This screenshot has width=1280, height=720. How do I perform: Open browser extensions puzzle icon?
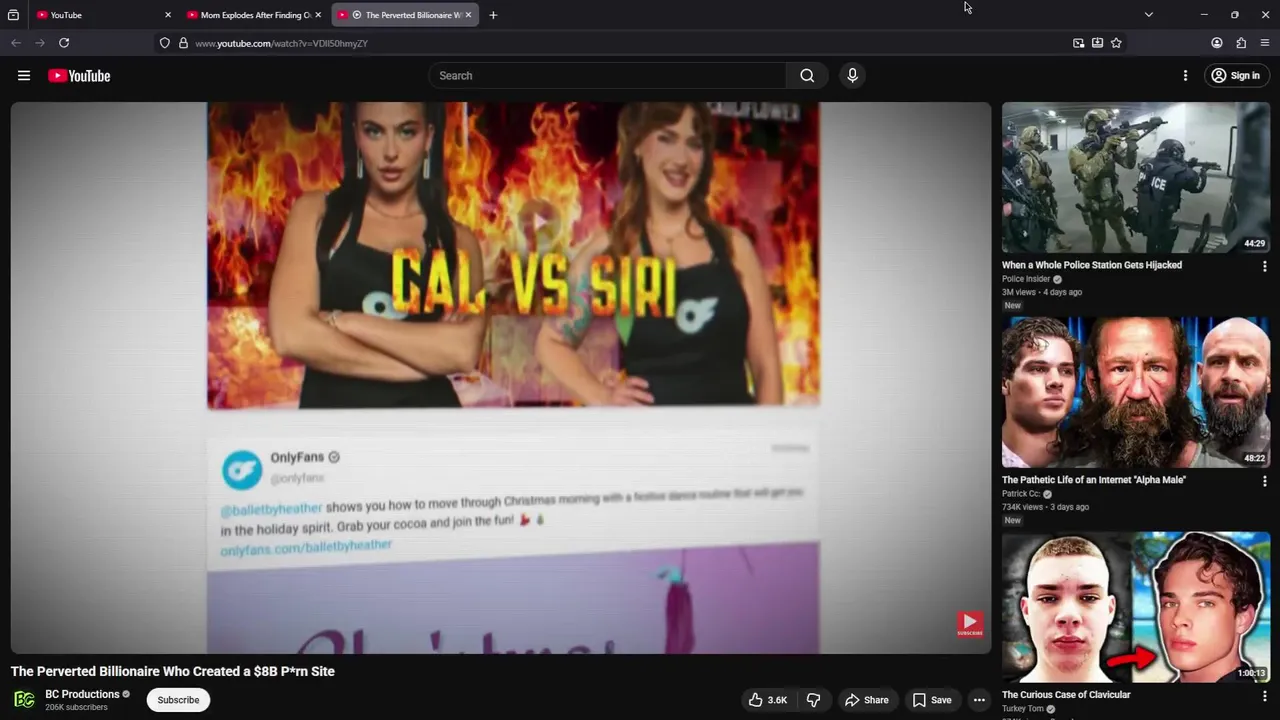[1241, 43]
